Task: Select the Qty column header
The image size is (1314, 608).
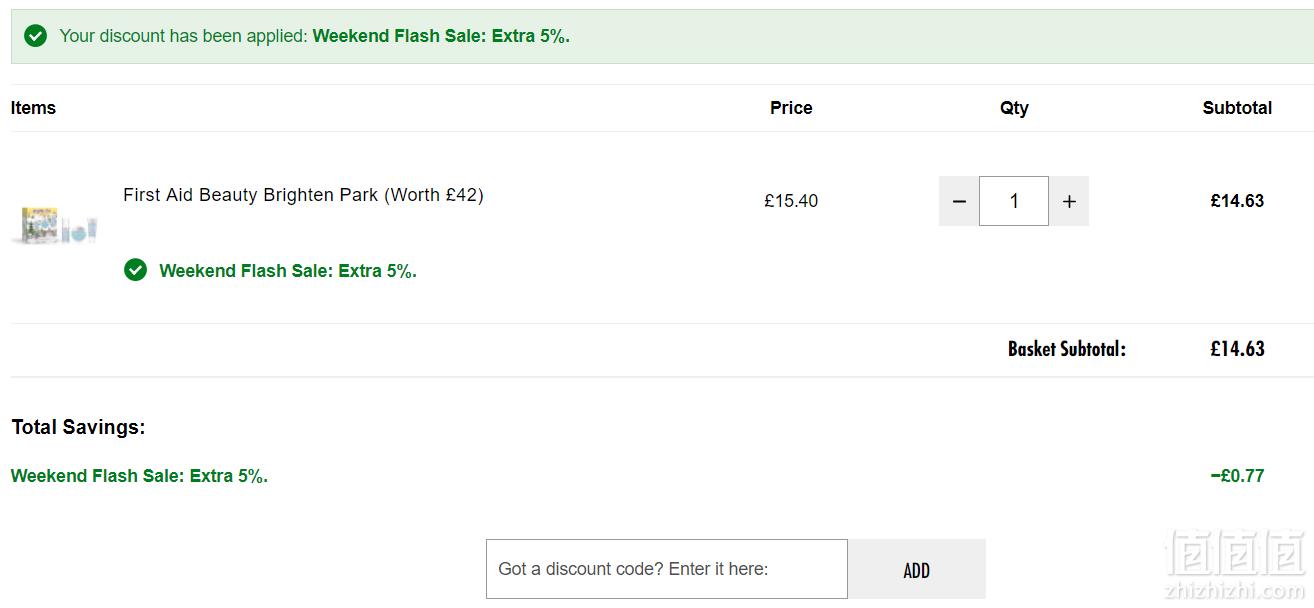Action: [1014, 108]
